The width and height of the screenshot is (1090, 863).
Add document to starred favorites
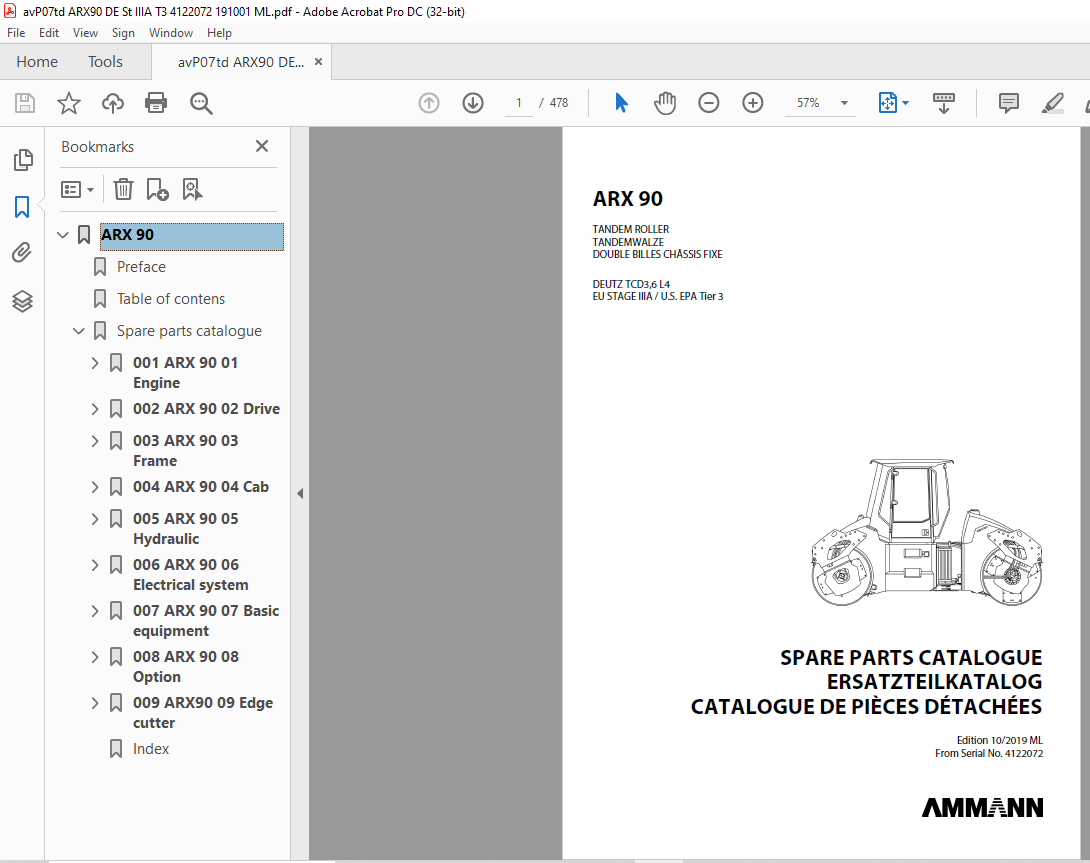pyautogui.click(x=69, y=104)
